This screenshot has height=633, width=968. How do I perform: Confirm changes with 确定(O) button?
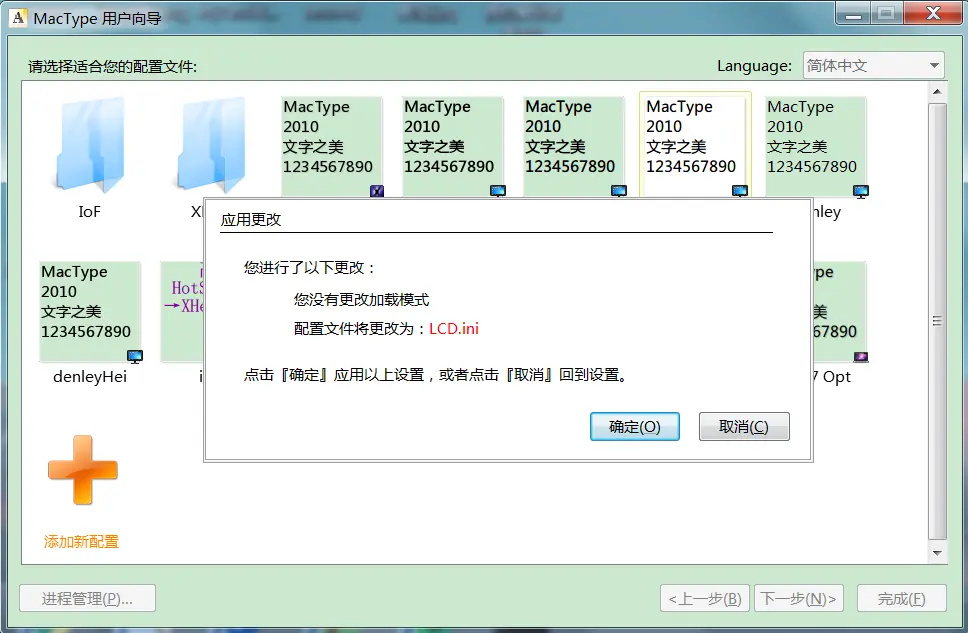[x=635, y=427]
